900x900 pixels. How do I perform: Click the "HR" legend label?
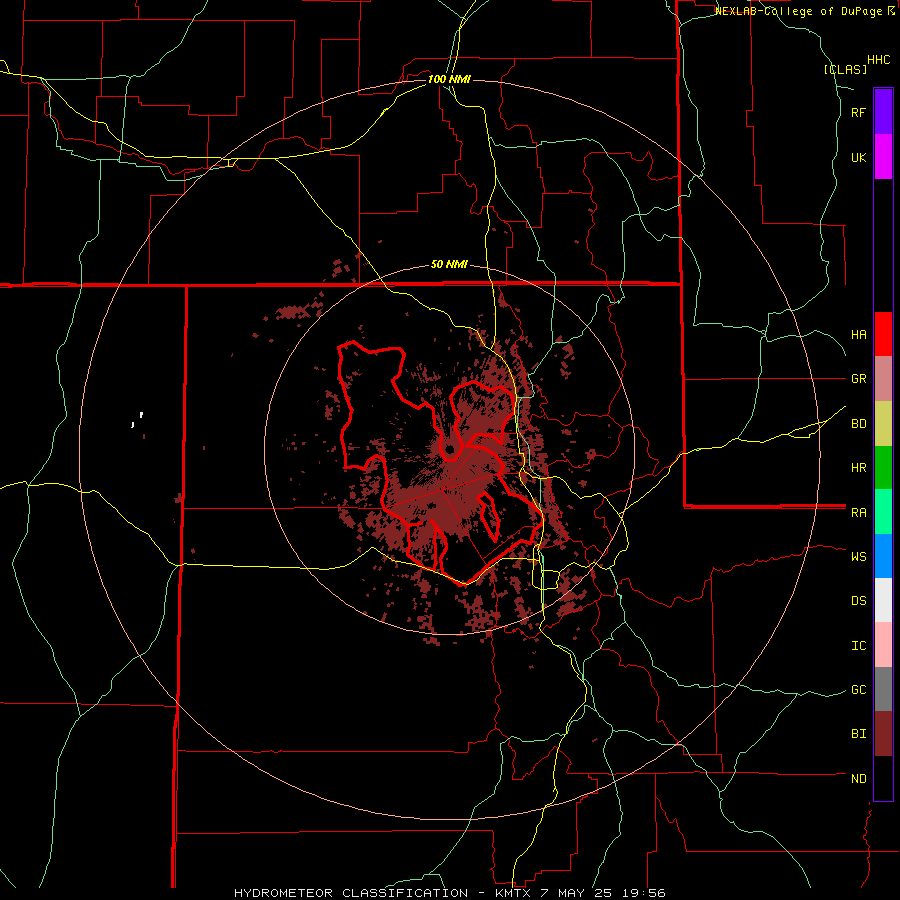coord(858,468)
